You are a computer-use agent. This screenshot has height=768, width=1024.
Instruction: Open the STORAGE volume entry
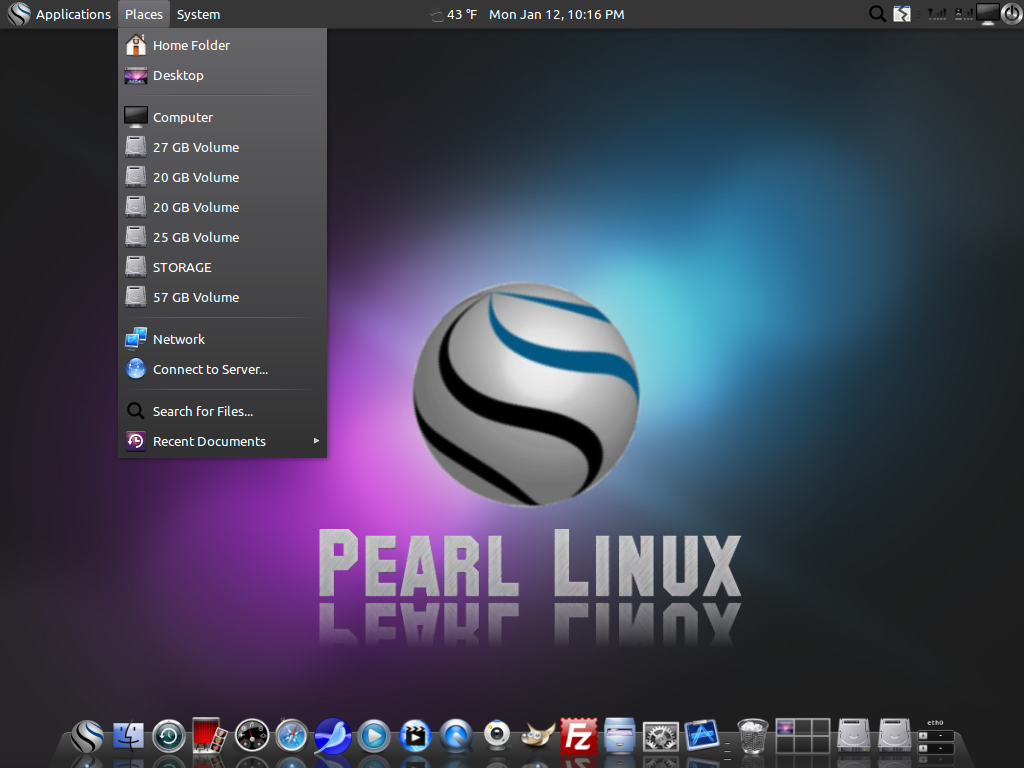(223, 267)
